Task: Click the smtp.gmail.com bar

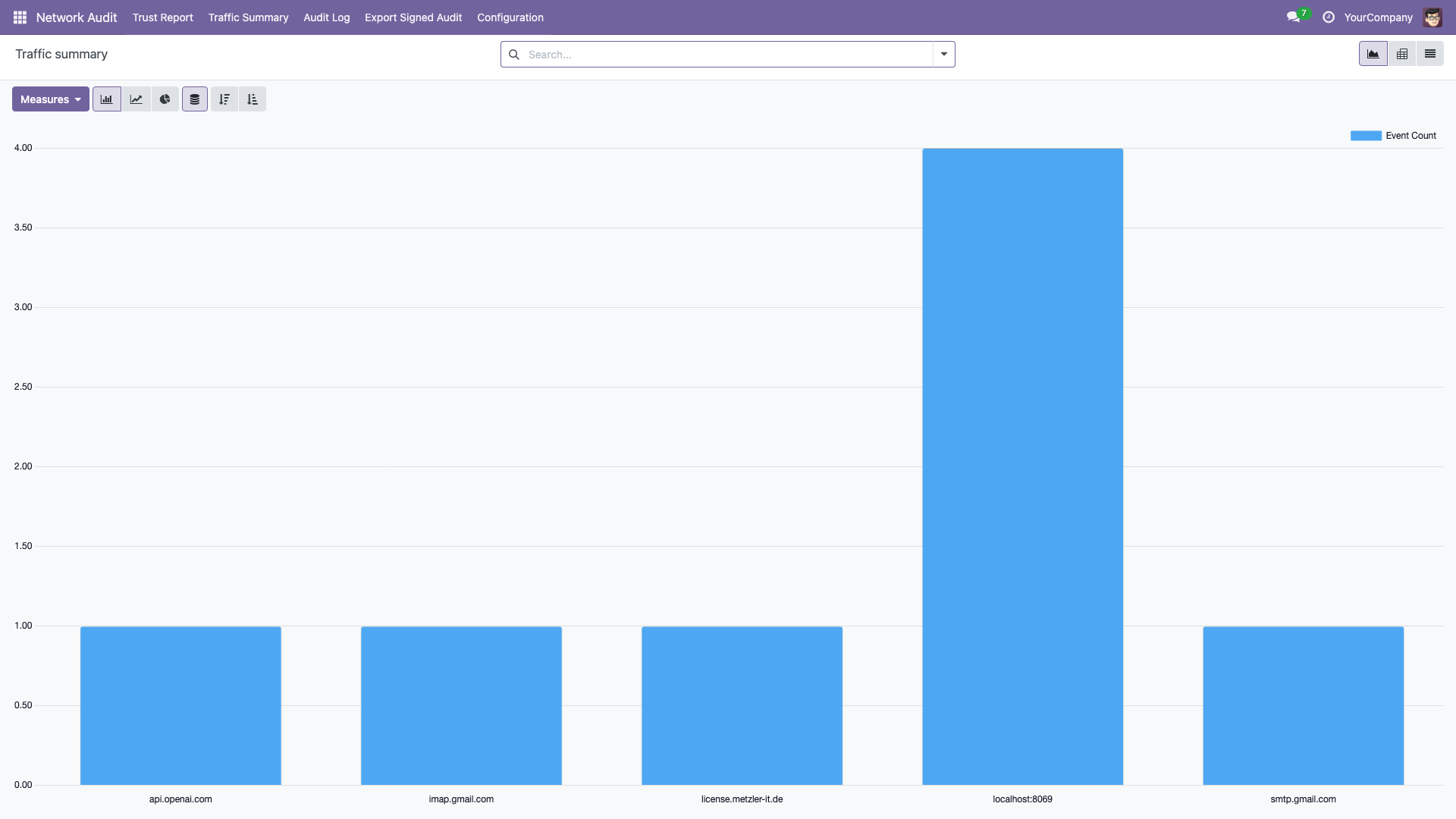Action: [1303, 705]
